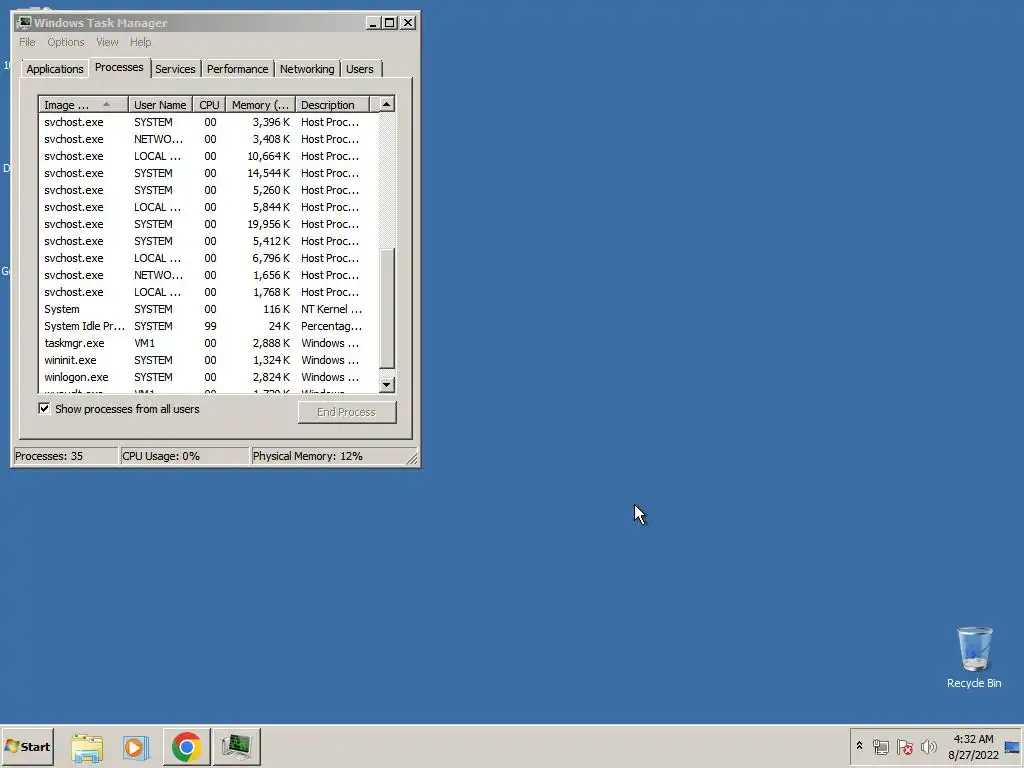The height and width of the screenshot is (768, 1024).
Task: Switch to the Applications tab
Action: (55, 69)
